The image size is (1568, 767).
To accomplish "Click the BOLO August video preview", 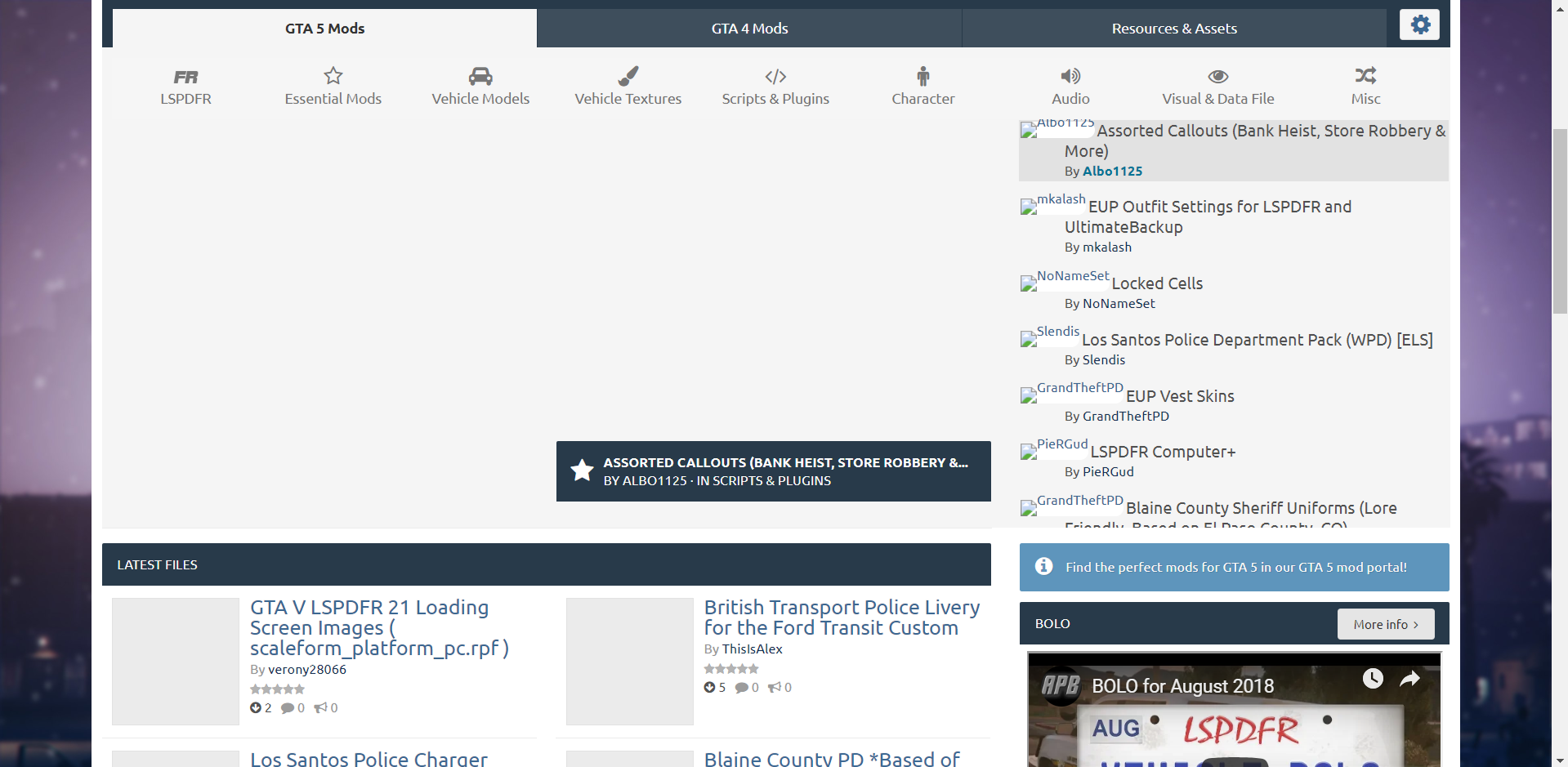I will [x=1235, y=709].
